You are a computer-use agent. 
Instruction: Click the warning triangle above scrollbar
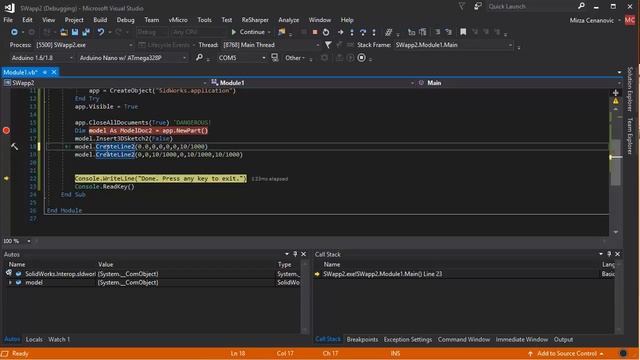coord(616,101)
